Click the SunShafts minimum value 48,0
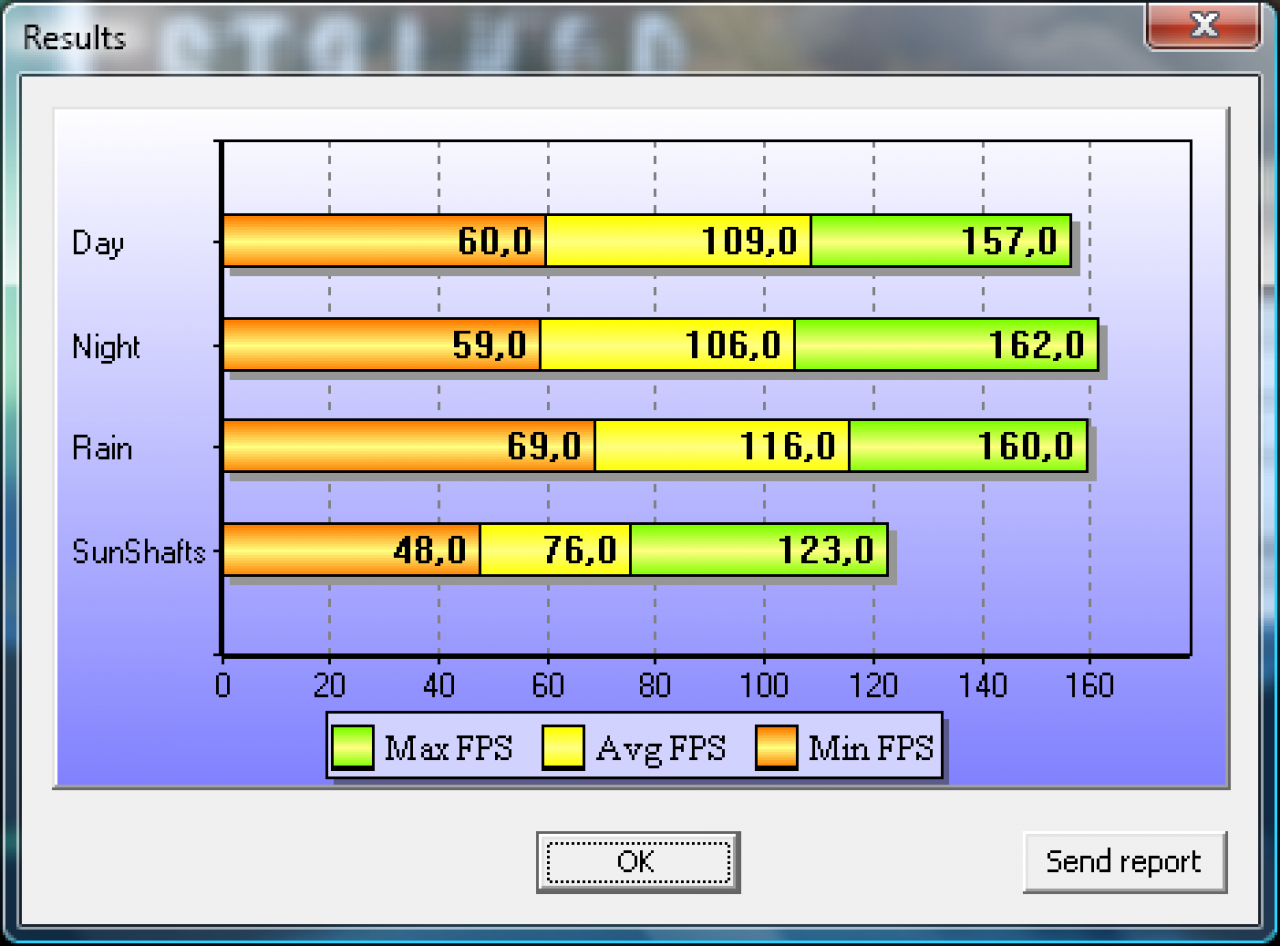 pyautogui.click(x=429, y=550)
